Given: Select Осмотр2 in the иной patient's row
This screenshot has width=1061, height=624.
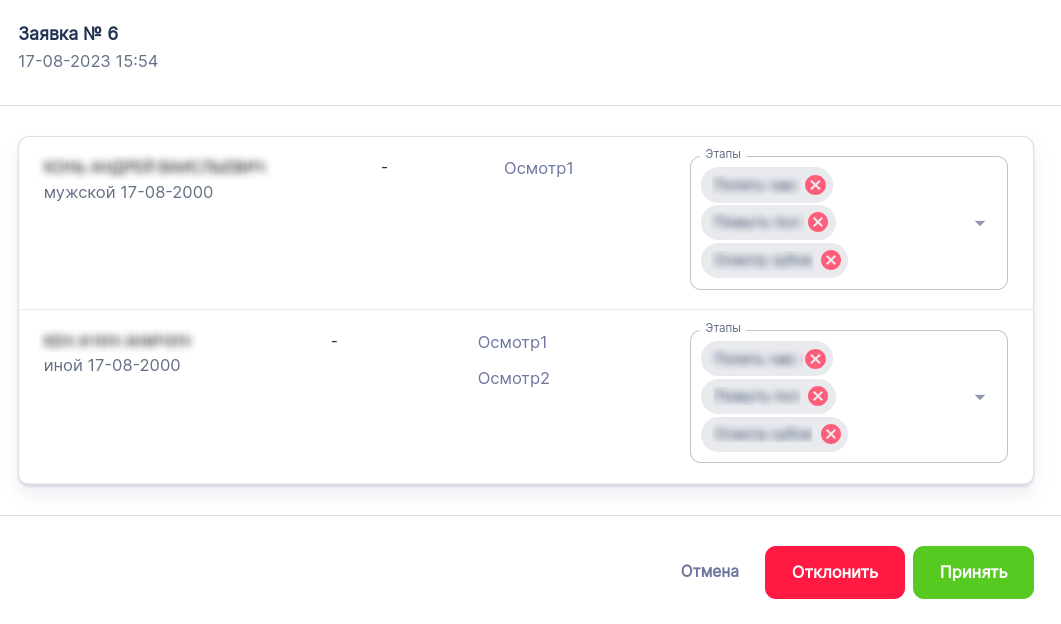Looking at the screenshot, I should (x=514, y=378).
